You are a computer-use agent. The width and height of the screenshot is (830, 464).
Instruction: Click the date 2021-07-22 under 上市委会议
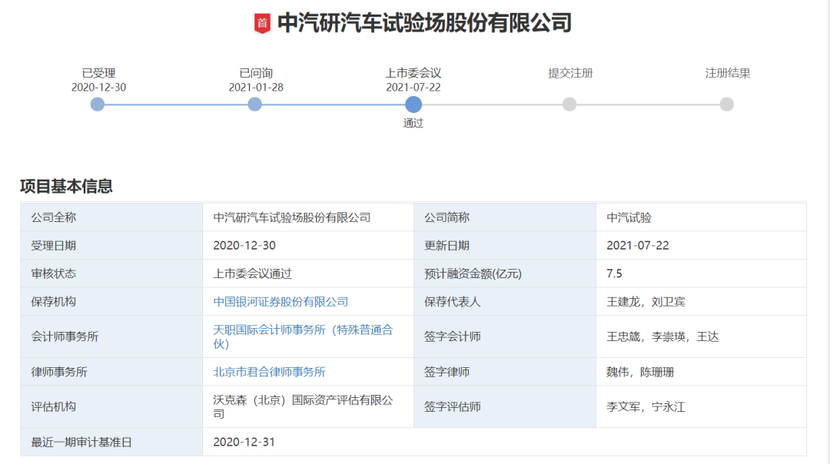pos(413,87)
